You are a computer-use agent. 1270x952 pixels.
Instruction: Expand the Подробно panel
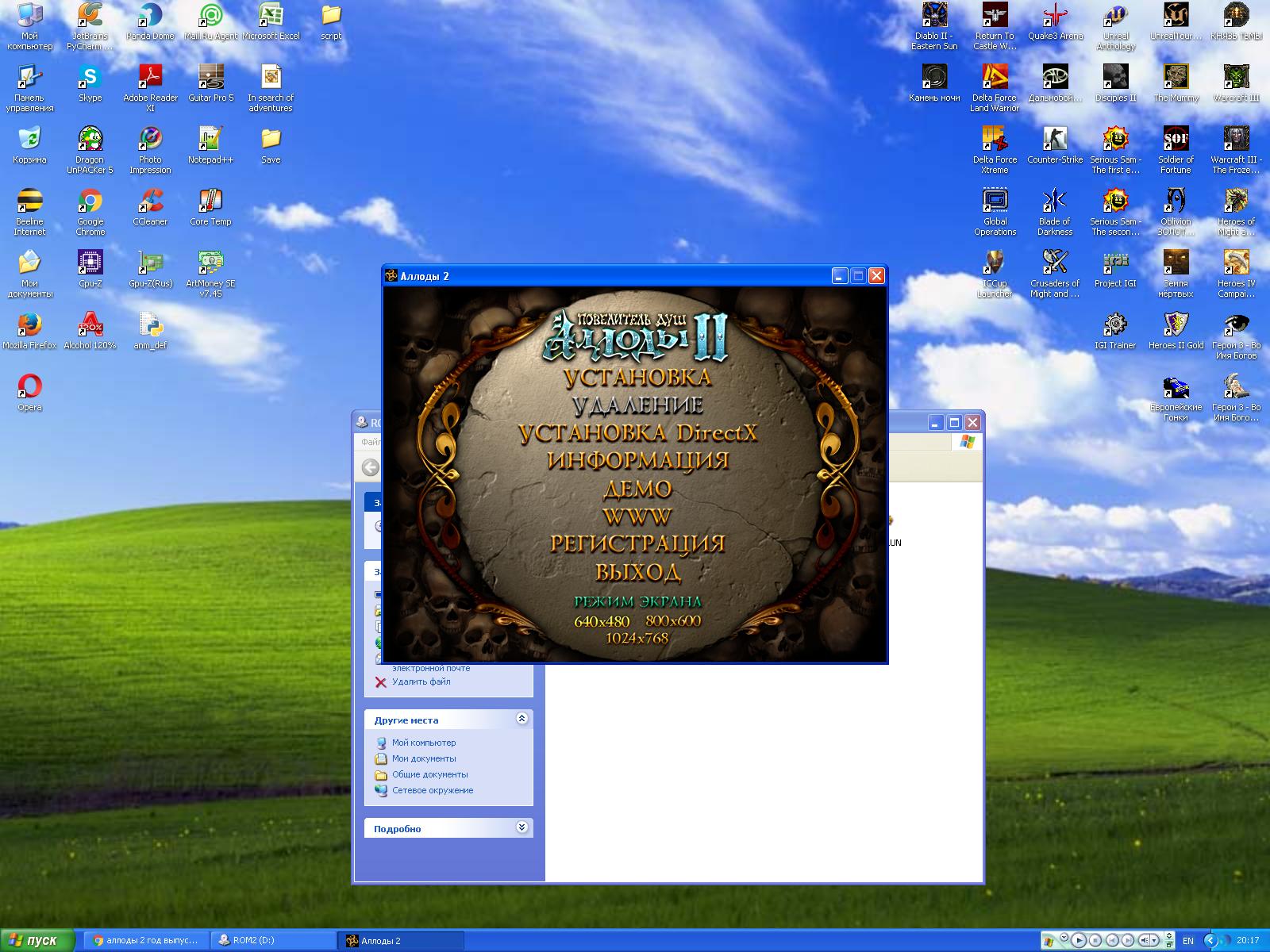(521, 827)
